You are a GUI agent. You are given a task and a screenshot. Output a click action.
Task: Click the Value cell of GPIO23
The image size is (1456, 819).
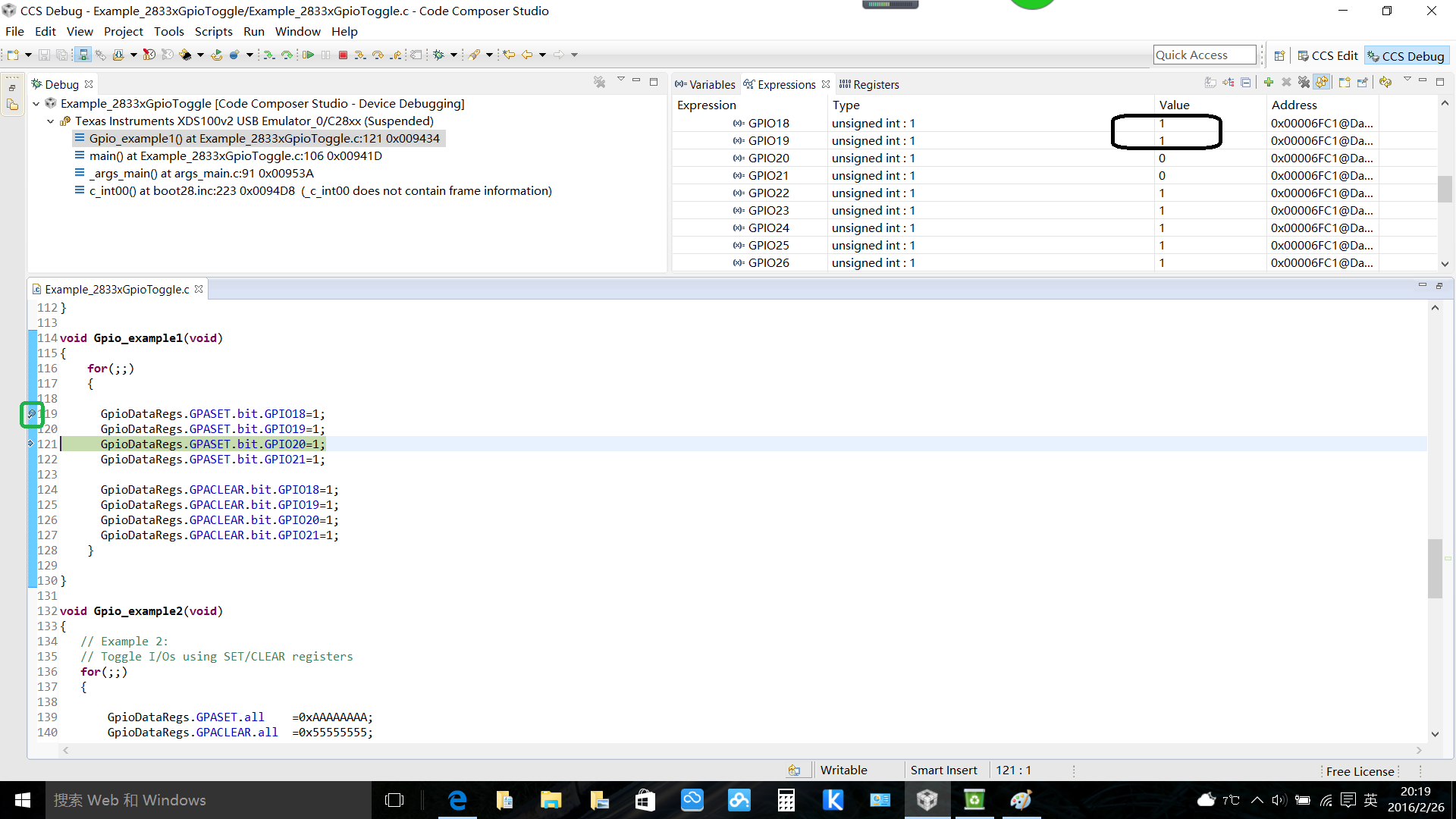(1210, 210)
